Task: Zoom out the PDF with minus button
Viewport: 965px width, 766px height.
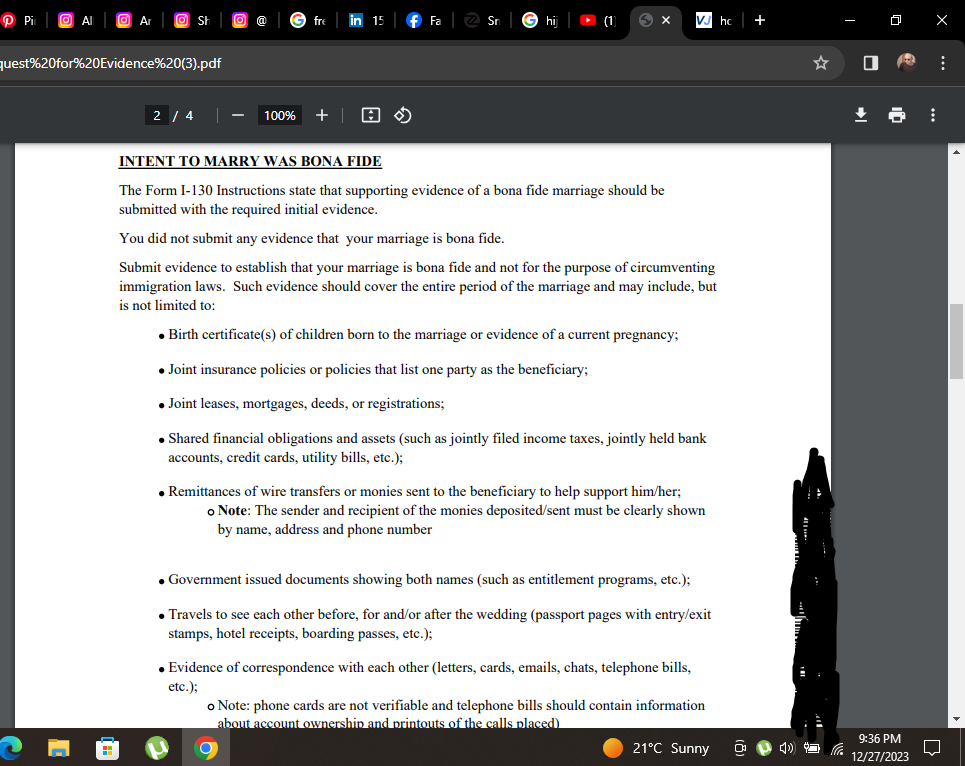Action: tap(238, 116)
